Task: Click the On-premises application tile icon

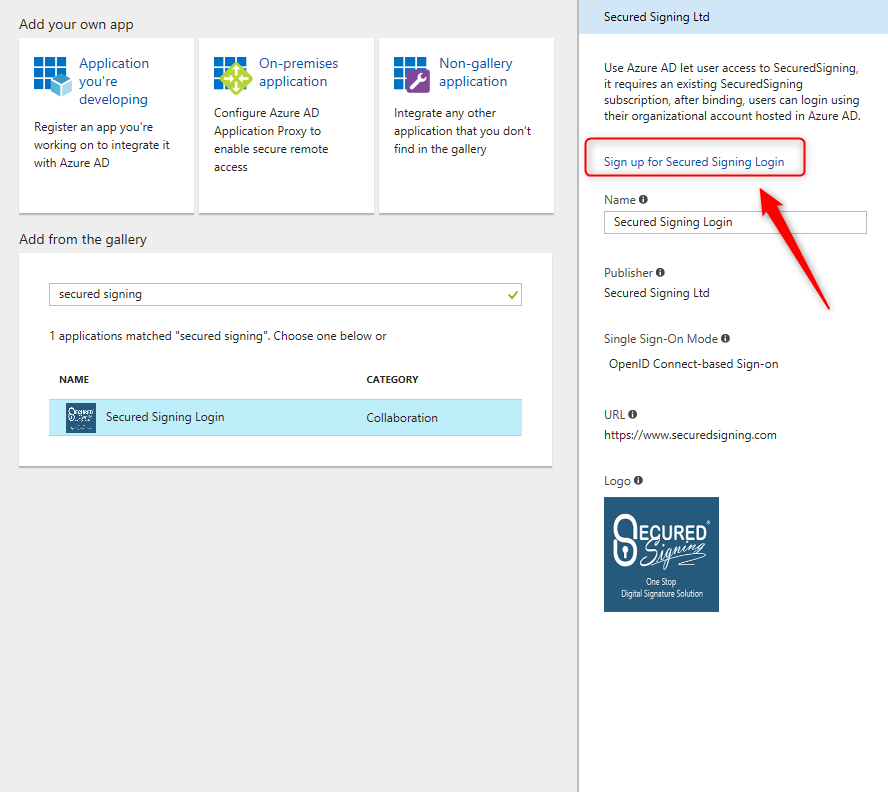Action: point(233,75)
